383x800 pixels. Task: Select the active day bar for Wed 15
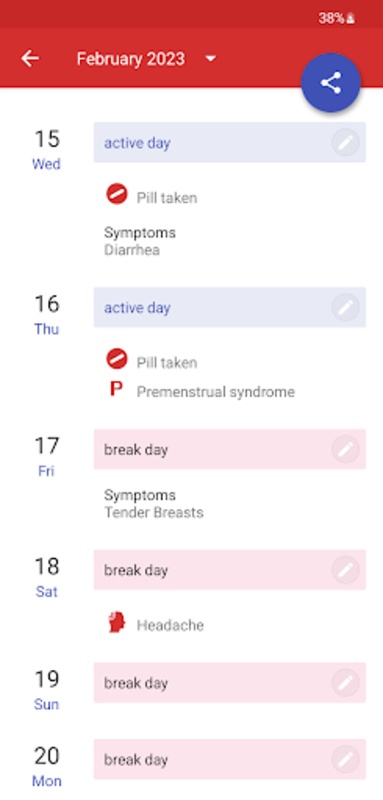coord(229,142)
